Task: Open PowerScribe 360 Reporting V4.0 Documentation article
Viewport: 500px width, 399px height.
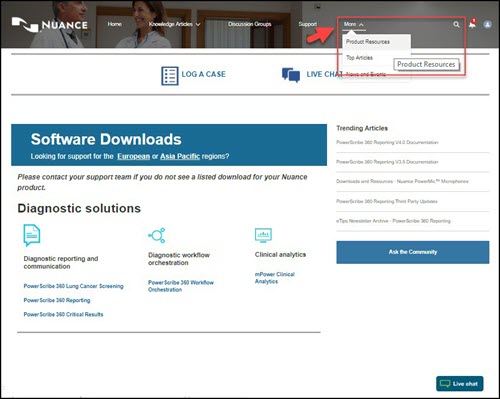Action: (387, 142)
